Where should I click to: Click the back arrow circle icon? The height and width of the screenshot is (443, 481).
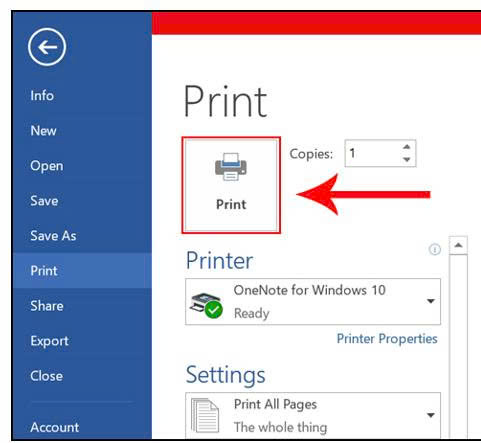[x=47, y=47]
